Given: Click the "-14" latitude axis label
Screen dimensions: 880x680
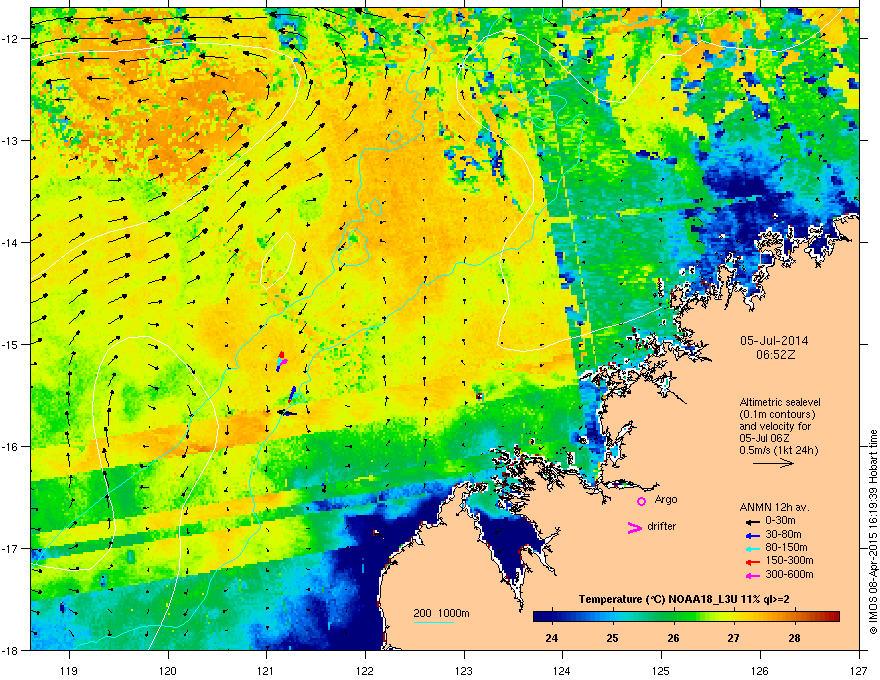Looking at the screenshot, I should [11, 243].
